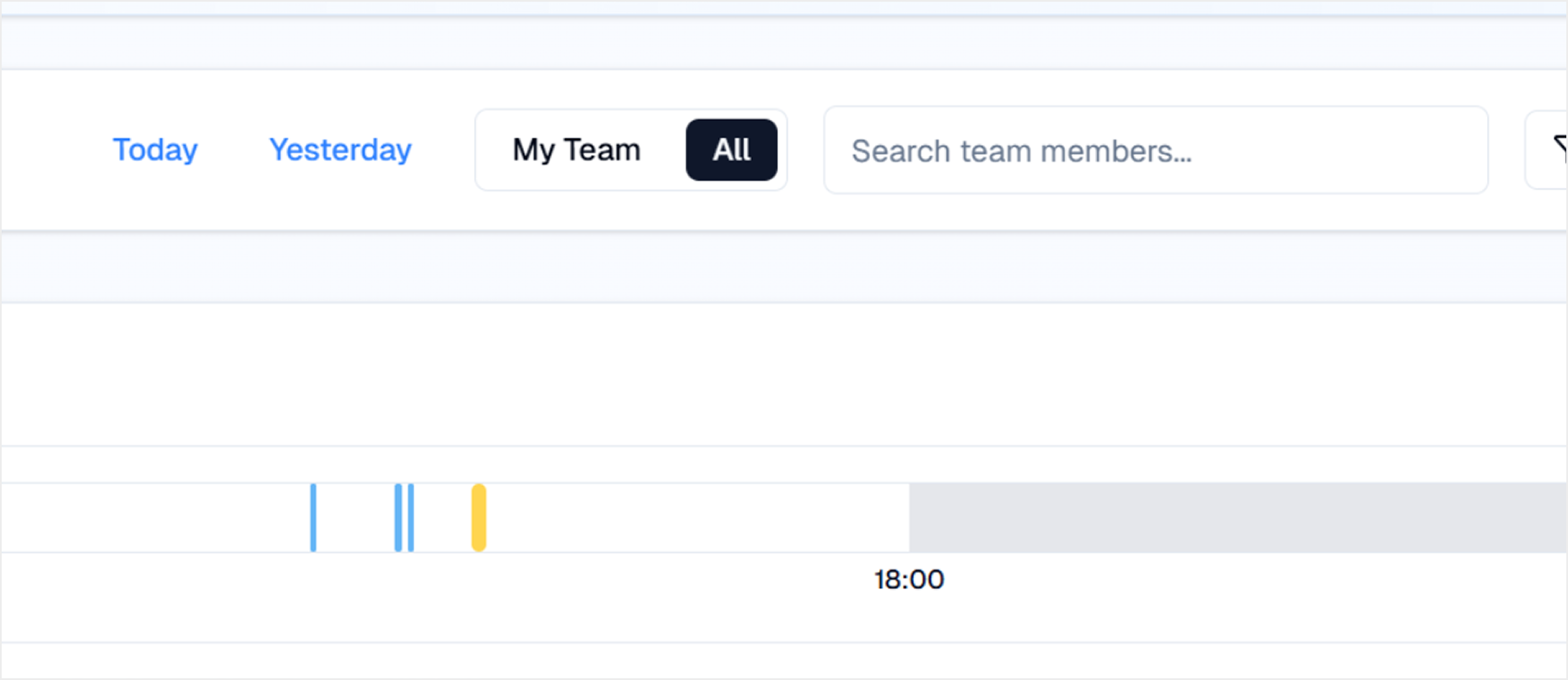
Task: Open the yellow timeline event marker
Action: 479,517
